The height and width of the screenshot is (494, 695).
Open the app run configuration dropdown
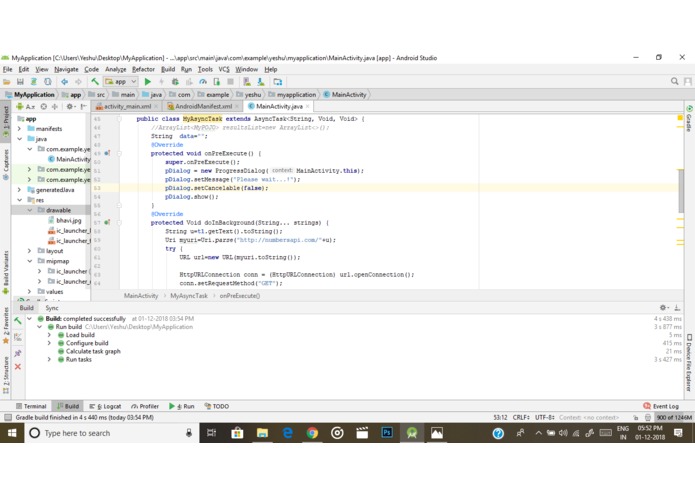121,82
